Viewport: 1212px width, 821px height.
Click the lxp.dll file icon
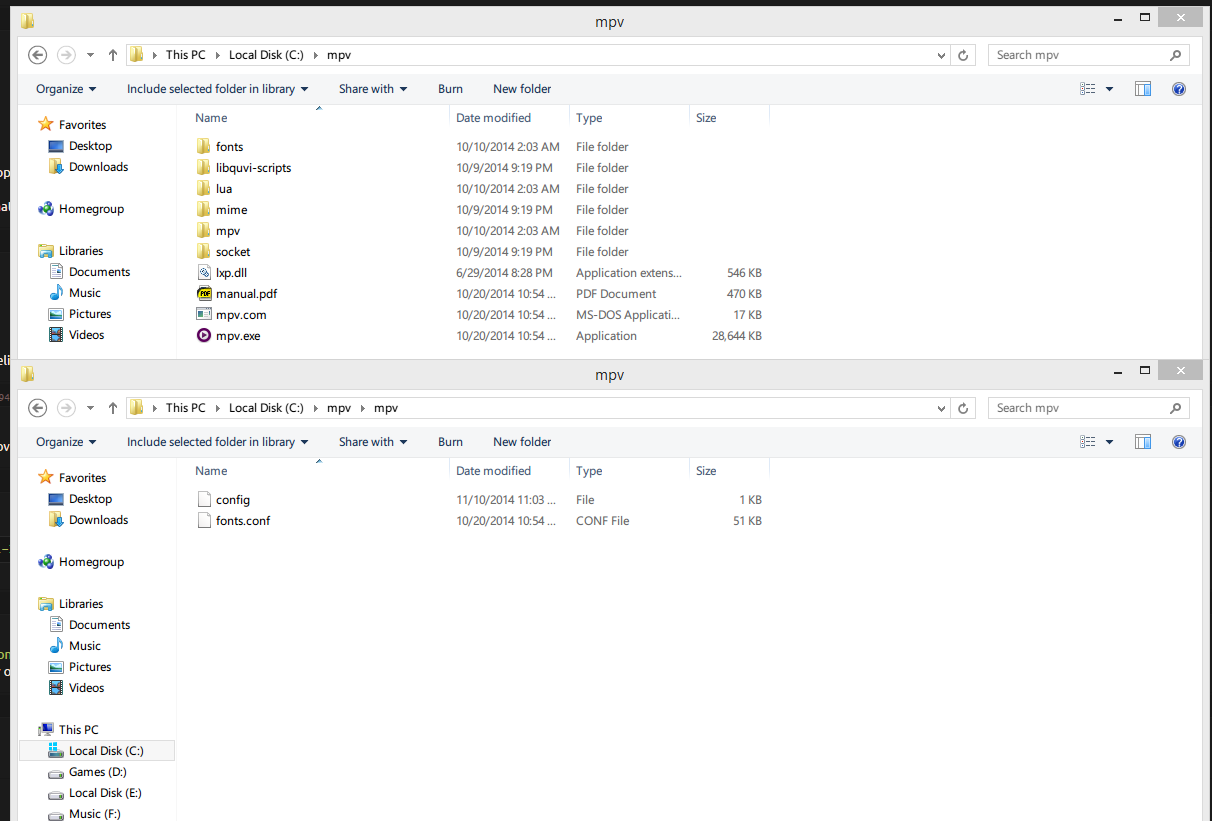coord(204,273)
